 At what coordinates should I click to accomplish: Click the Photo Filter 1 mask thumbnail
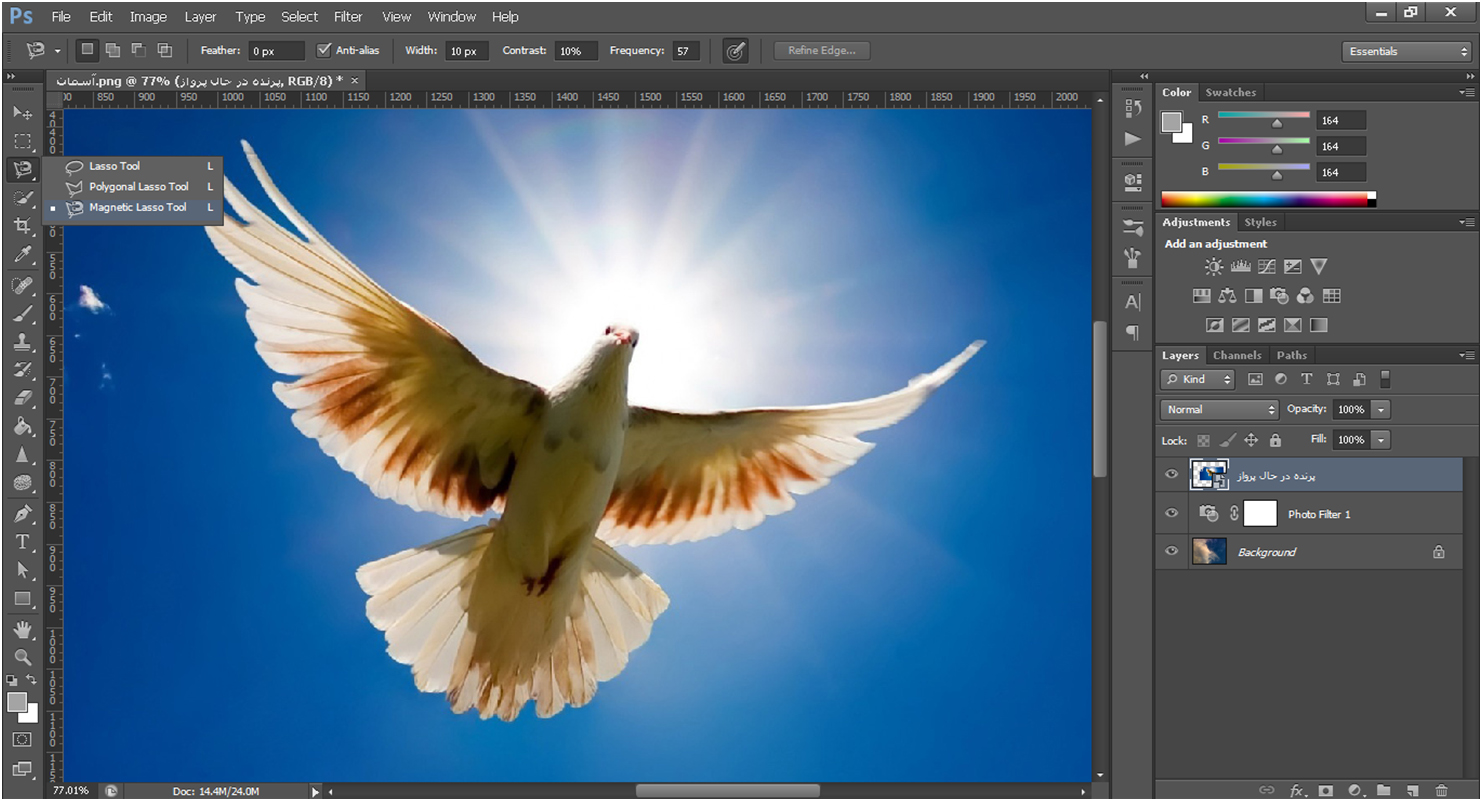tap(1260, 514)
